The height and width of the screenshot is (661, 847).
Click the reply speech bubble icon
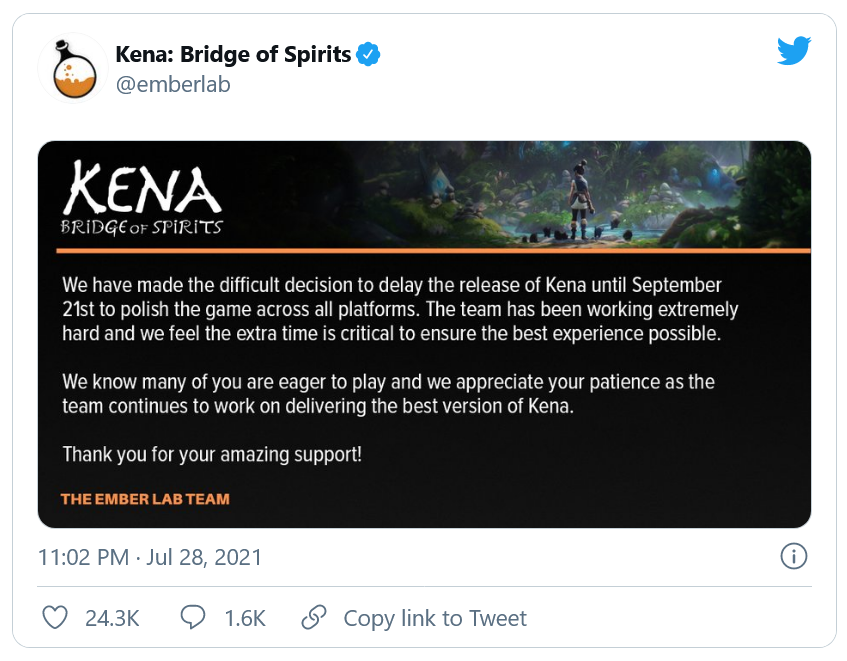click(192, 618)
